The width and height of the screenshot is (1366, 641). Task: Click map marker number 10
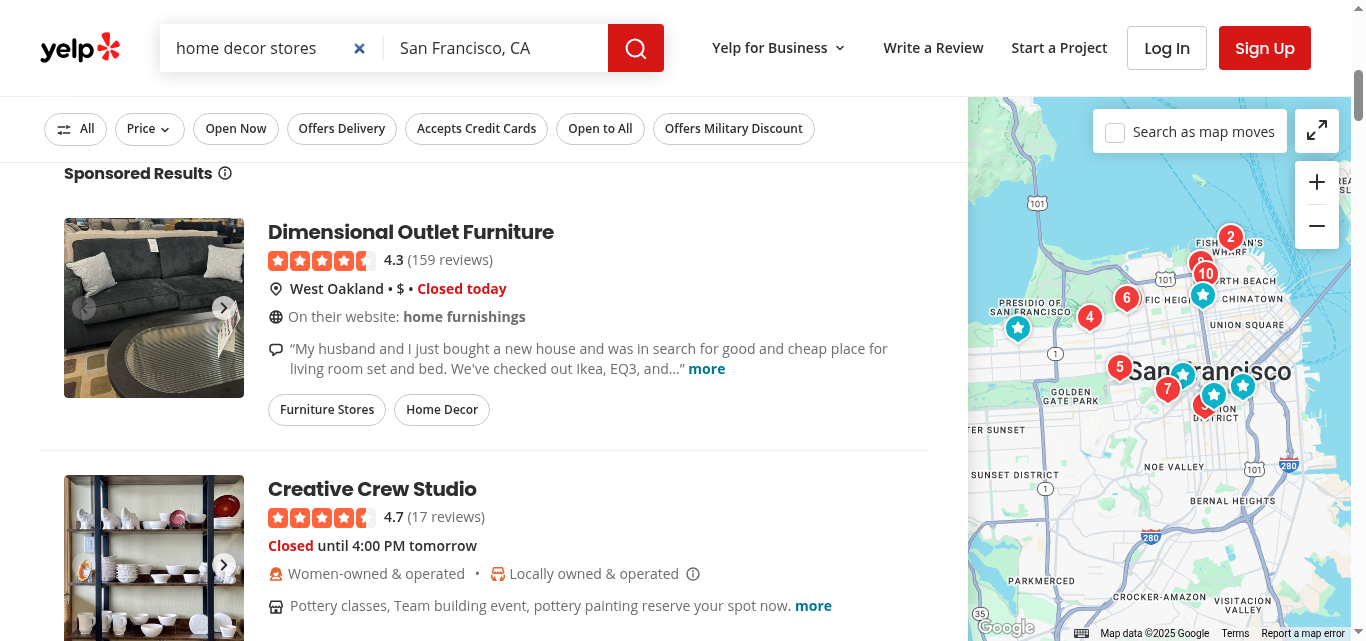(1206, 274)
